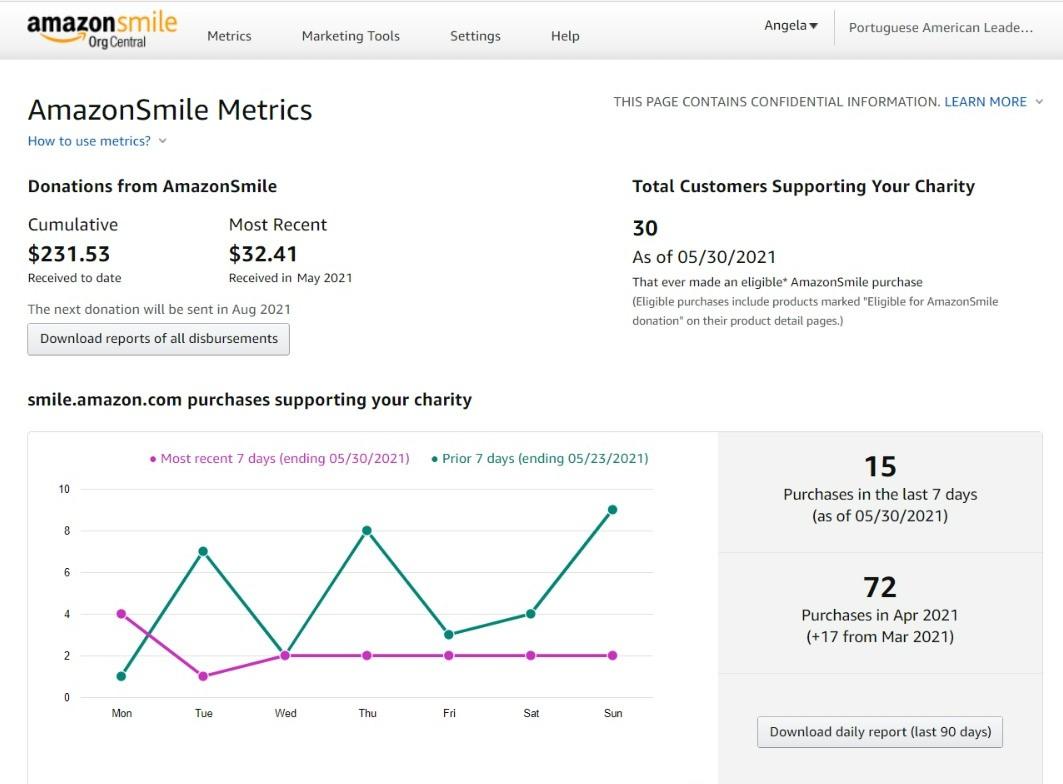Download reports of all disbursements
Screen dimensions: 1063x784
coord(159,339)
